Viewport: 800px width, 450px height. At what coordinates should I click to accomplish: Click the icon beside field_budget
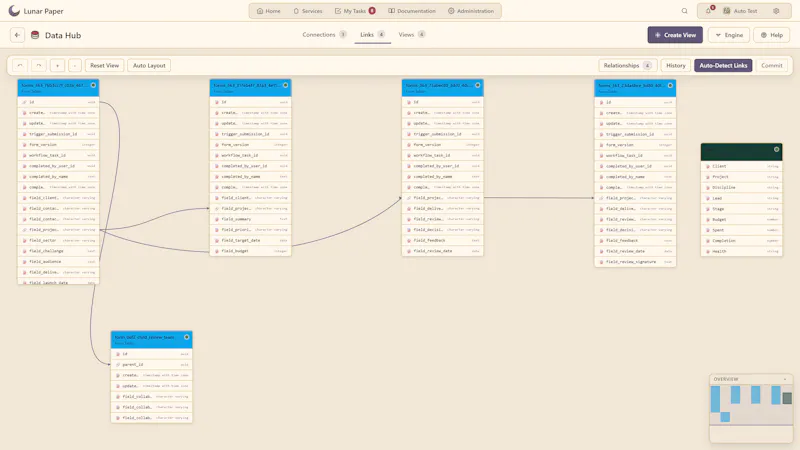[x=217, y=251]
